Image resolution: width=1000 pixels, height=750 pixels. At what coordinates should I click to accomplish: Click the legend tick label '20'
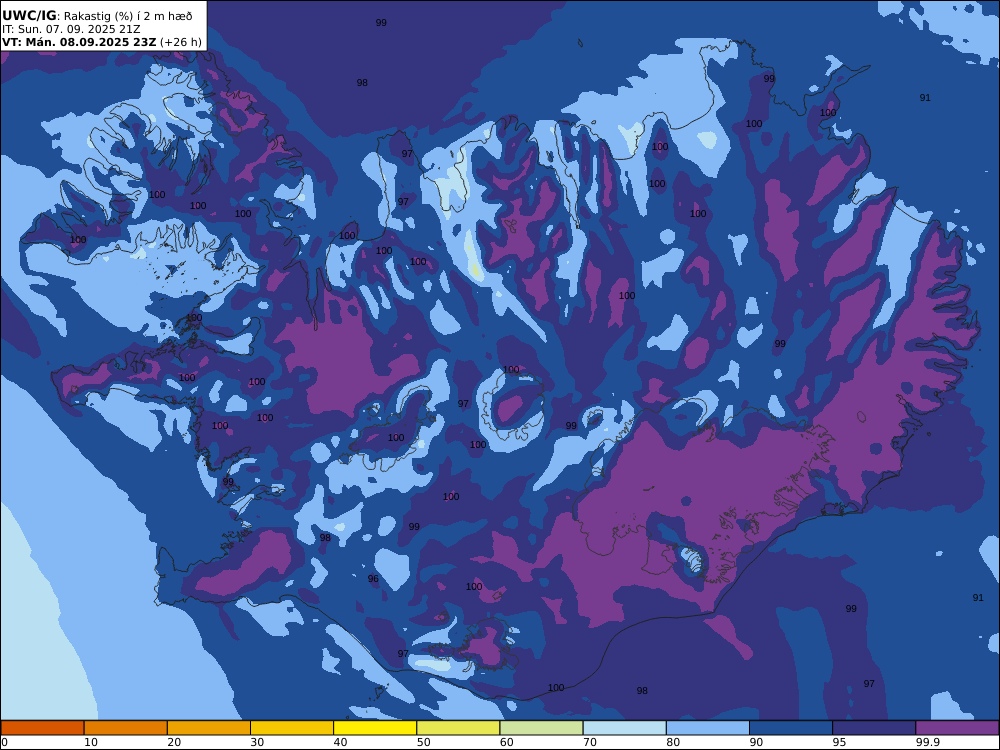coord(174,742)
